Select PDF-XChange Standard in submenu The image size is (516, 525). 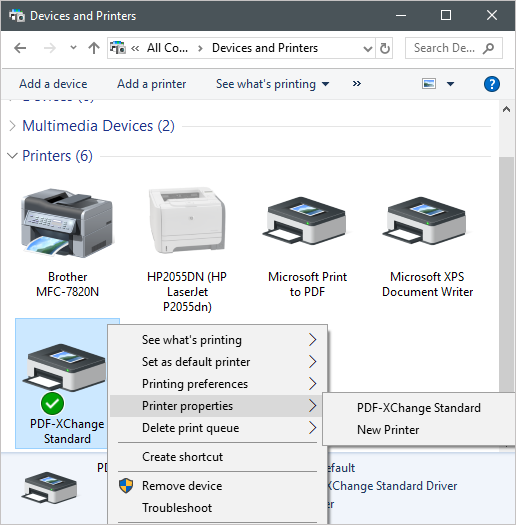point(419,408)
